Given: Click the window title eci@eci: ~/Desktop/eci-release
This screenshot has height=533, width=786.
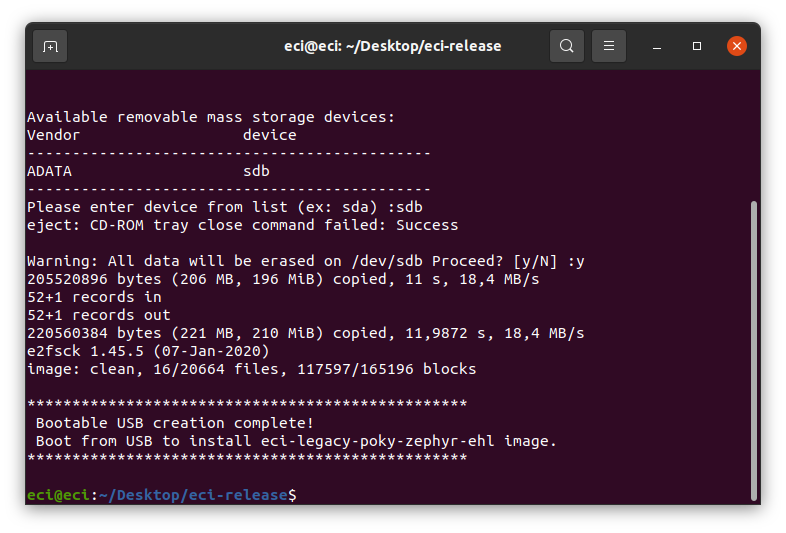Looking at the screenshot, I should tap(392, 46).
